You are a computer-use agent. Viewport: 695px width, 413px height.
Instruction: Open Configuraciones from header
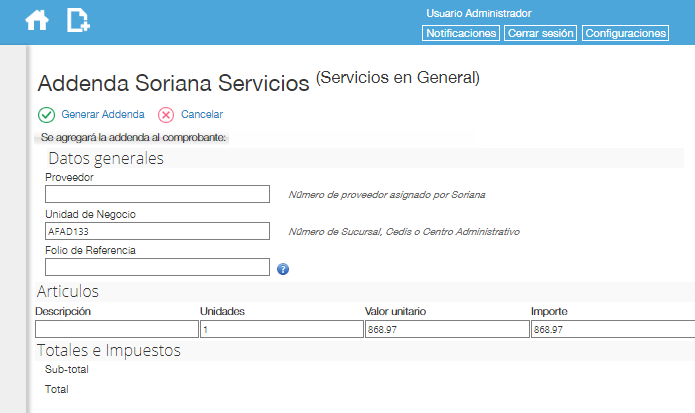click(625, 33)
